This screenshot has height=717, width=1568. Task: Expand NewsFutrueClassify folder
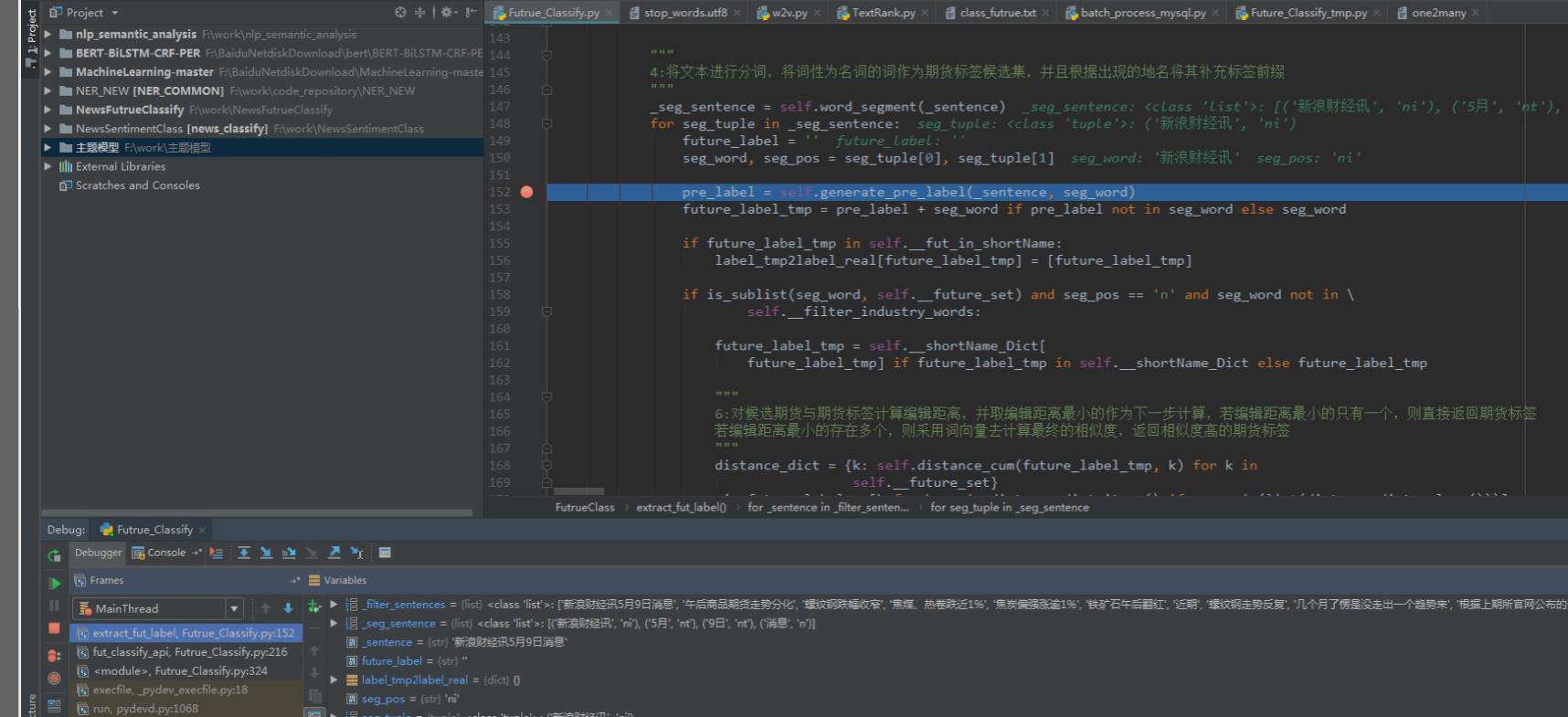(48, 110)
